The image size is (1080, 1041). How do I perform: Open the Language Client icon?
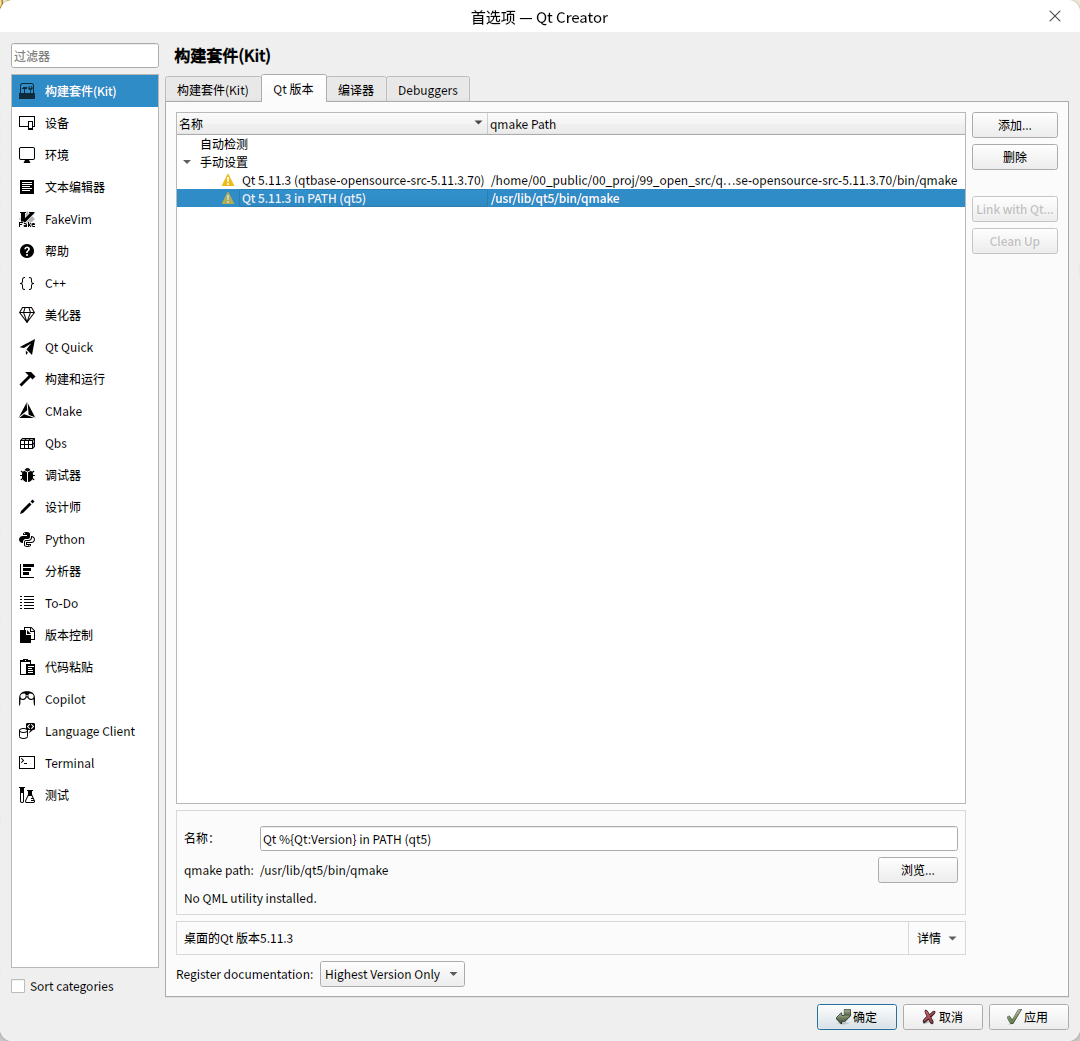coord(27,731)
